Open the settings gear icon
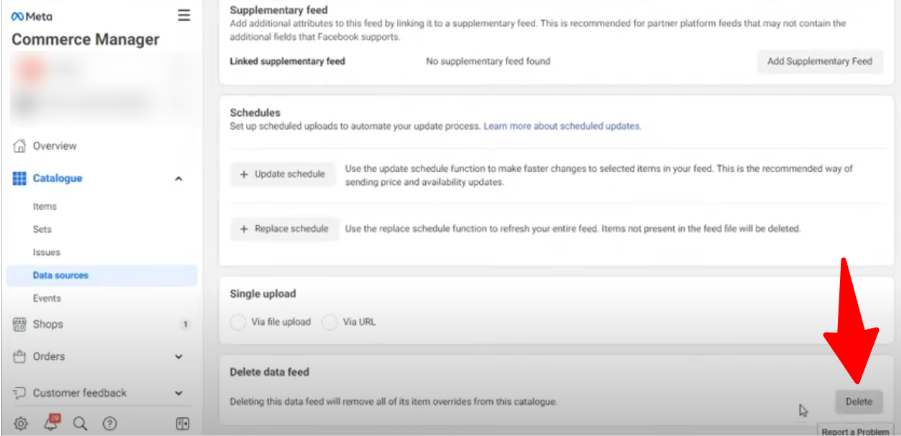 (21, 423)
